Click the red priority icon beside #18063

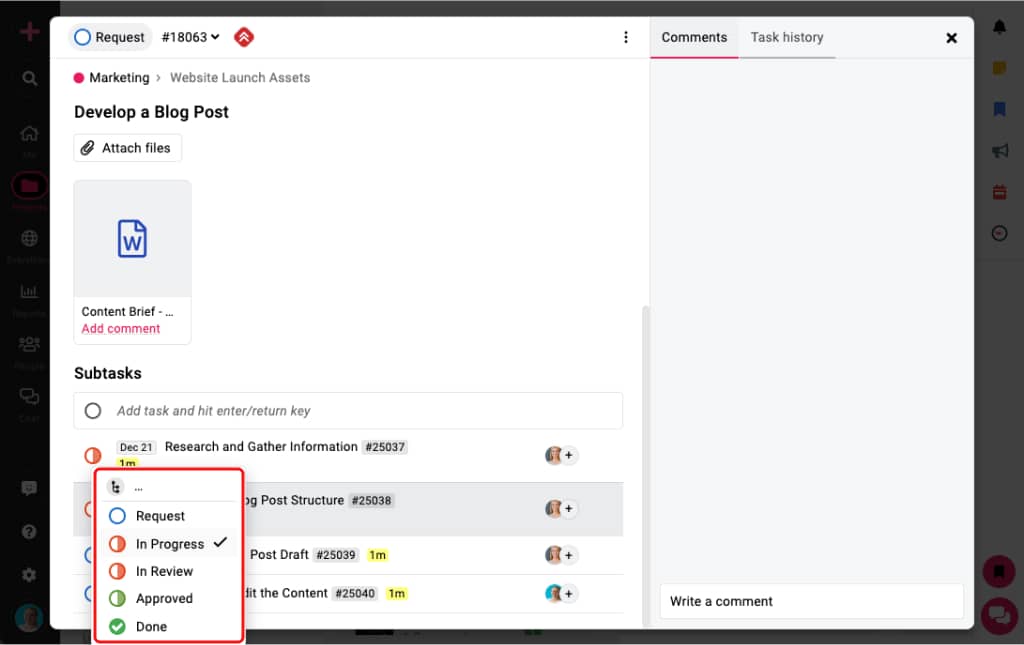pos(244,37)
